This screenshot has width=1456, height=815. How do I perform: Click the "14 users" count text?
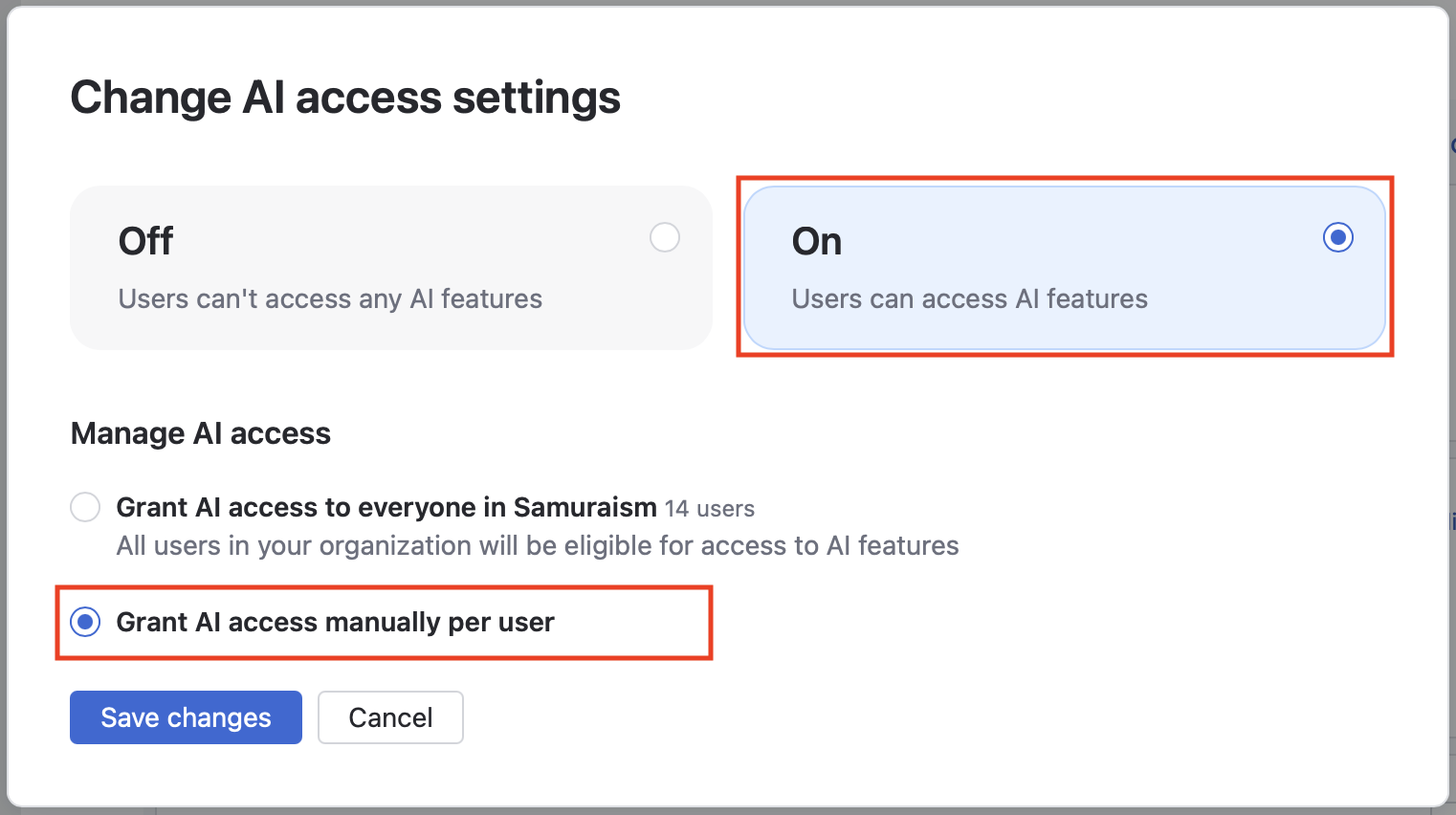tap(710, 509)
